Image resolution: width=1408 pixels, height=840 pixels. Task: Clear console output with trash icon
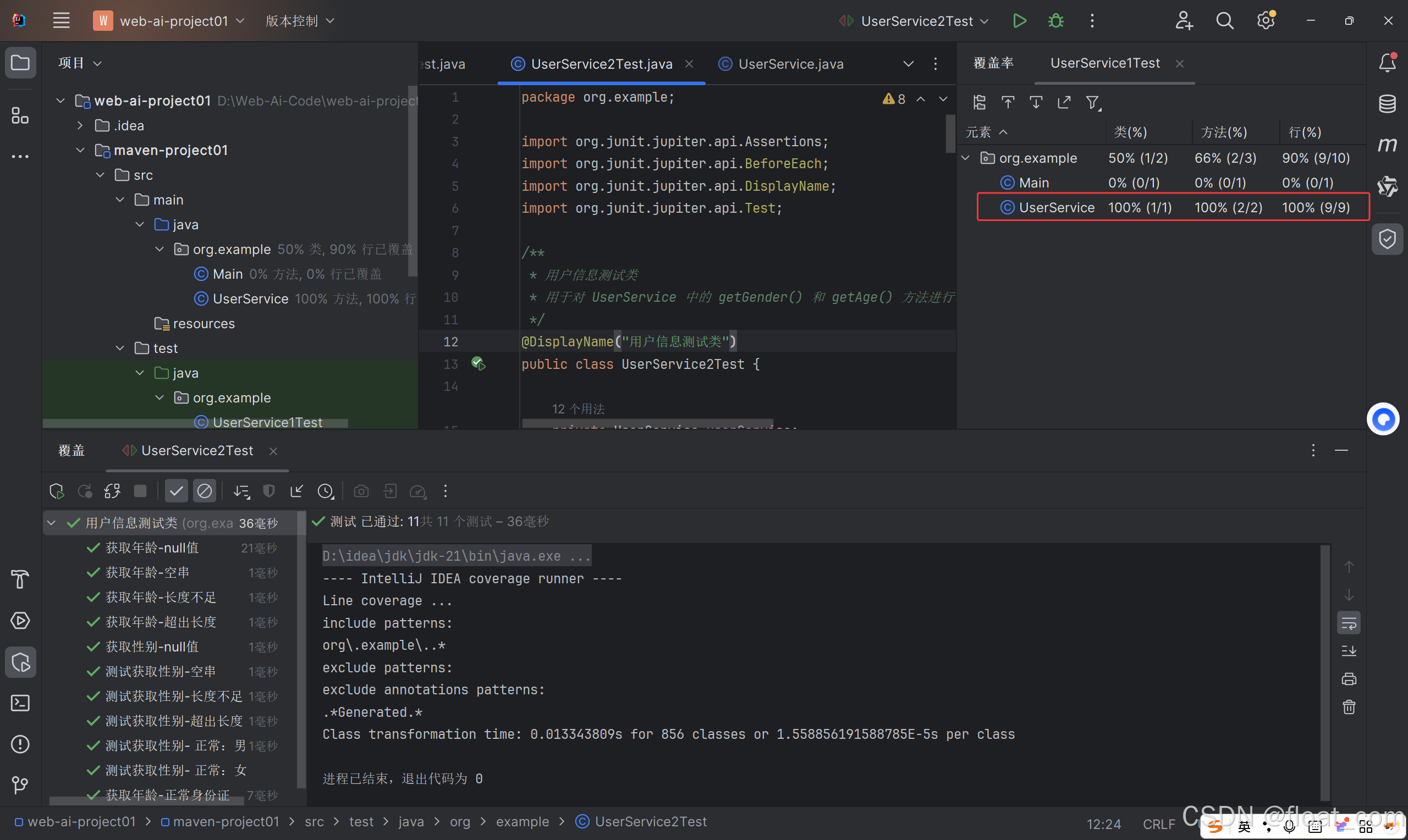point(1349,707)
